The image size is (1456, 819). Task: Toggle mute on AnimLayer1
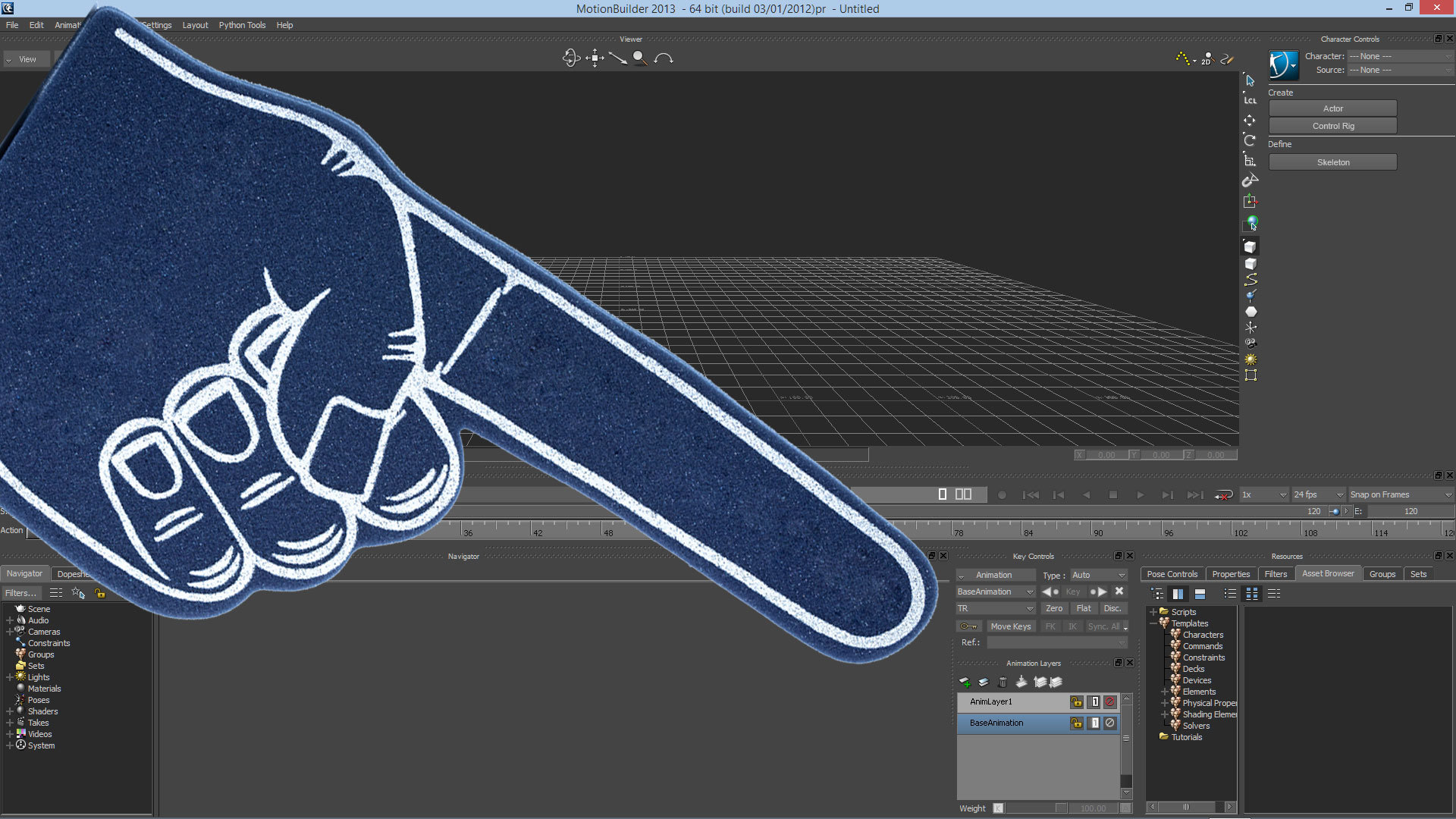(1110, 702)
